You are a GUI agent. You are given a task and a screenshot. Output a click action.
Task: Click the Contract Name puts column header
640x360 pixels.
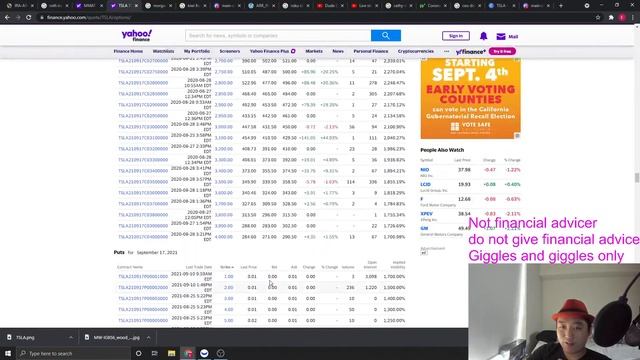point(130,267)
